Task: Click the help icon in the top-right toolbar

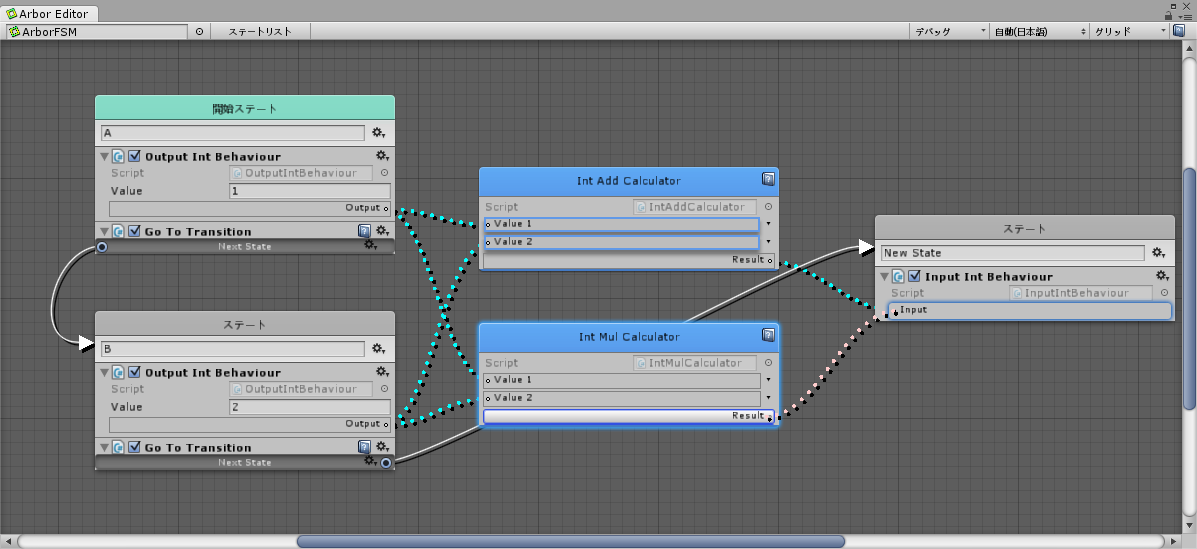Action: tap(1179, 31)
